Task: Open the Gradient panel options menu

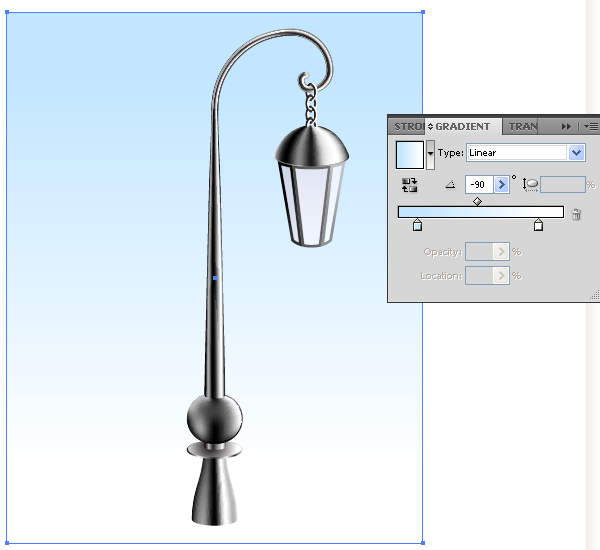Action: pos(591,127)
